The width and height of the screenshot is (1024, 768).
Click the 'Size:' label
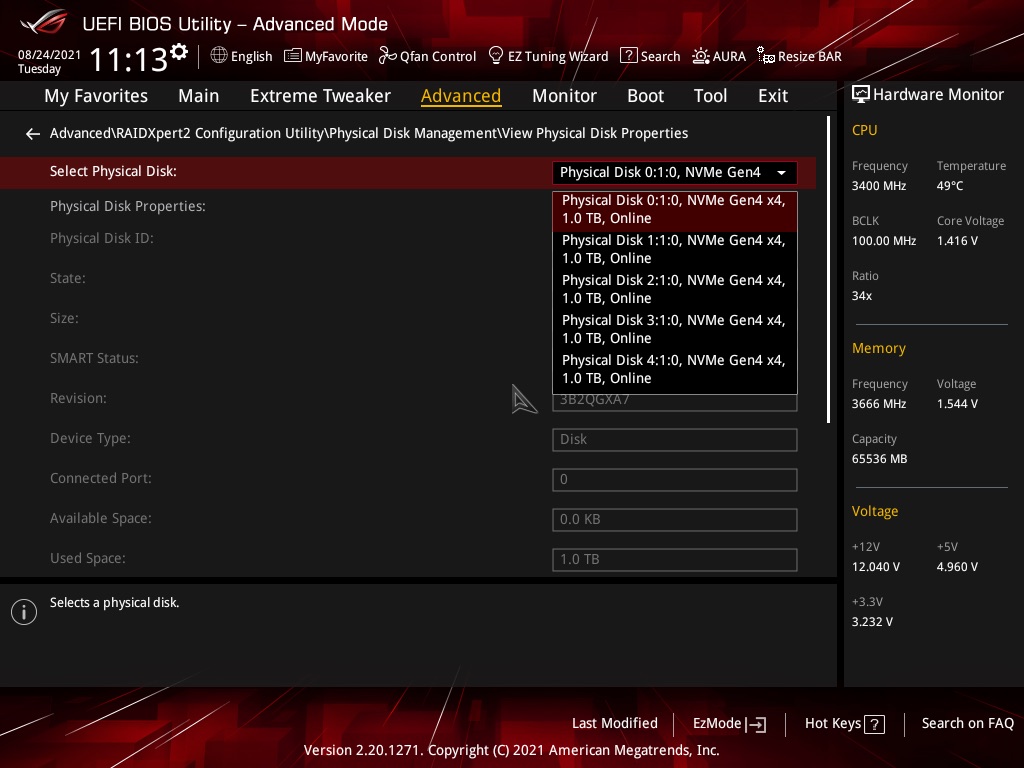coord(64,319)
